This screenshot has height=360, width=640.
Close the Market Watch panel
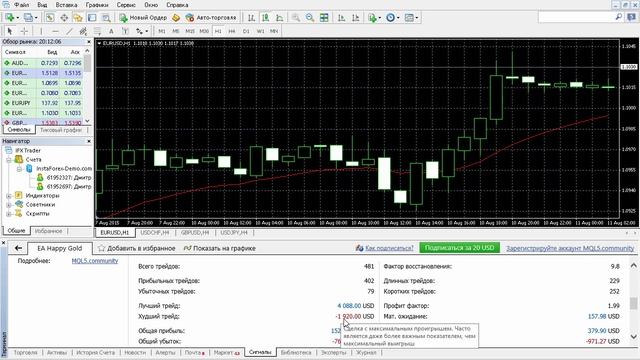(x=89, y=42)
